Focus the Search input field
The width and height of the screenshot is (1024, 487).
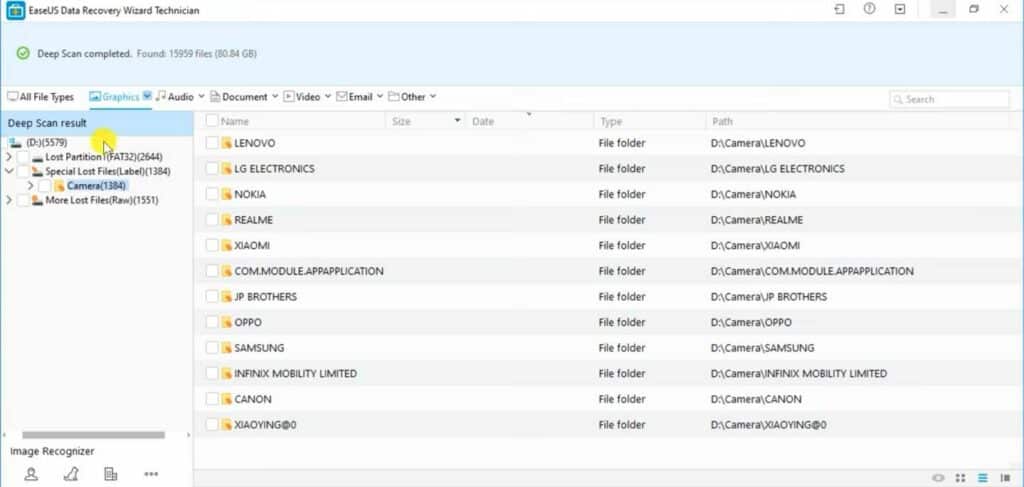pos(949,99)
